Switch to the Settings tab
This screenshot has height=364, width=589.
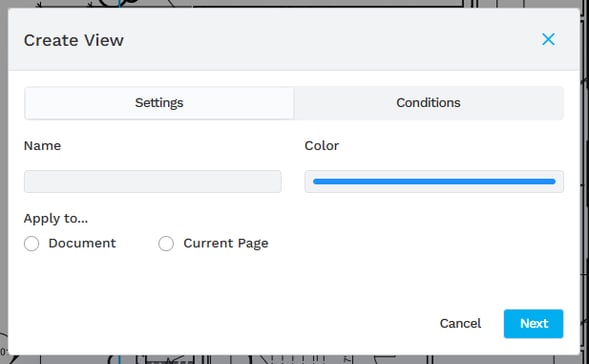coord(159,103)
